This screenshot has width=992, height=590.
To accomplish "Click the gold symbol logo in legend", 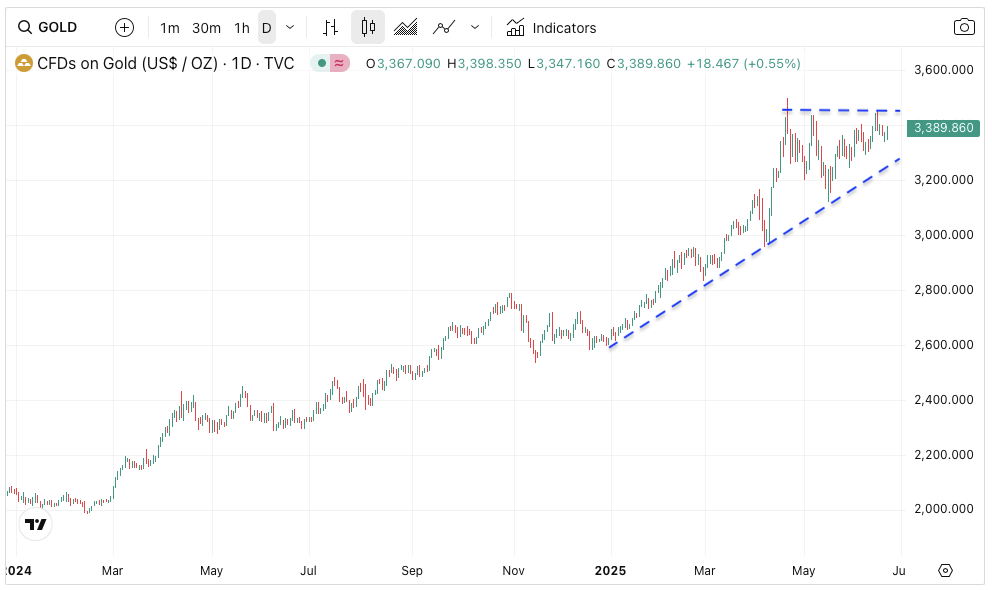I will pos(23,64).
